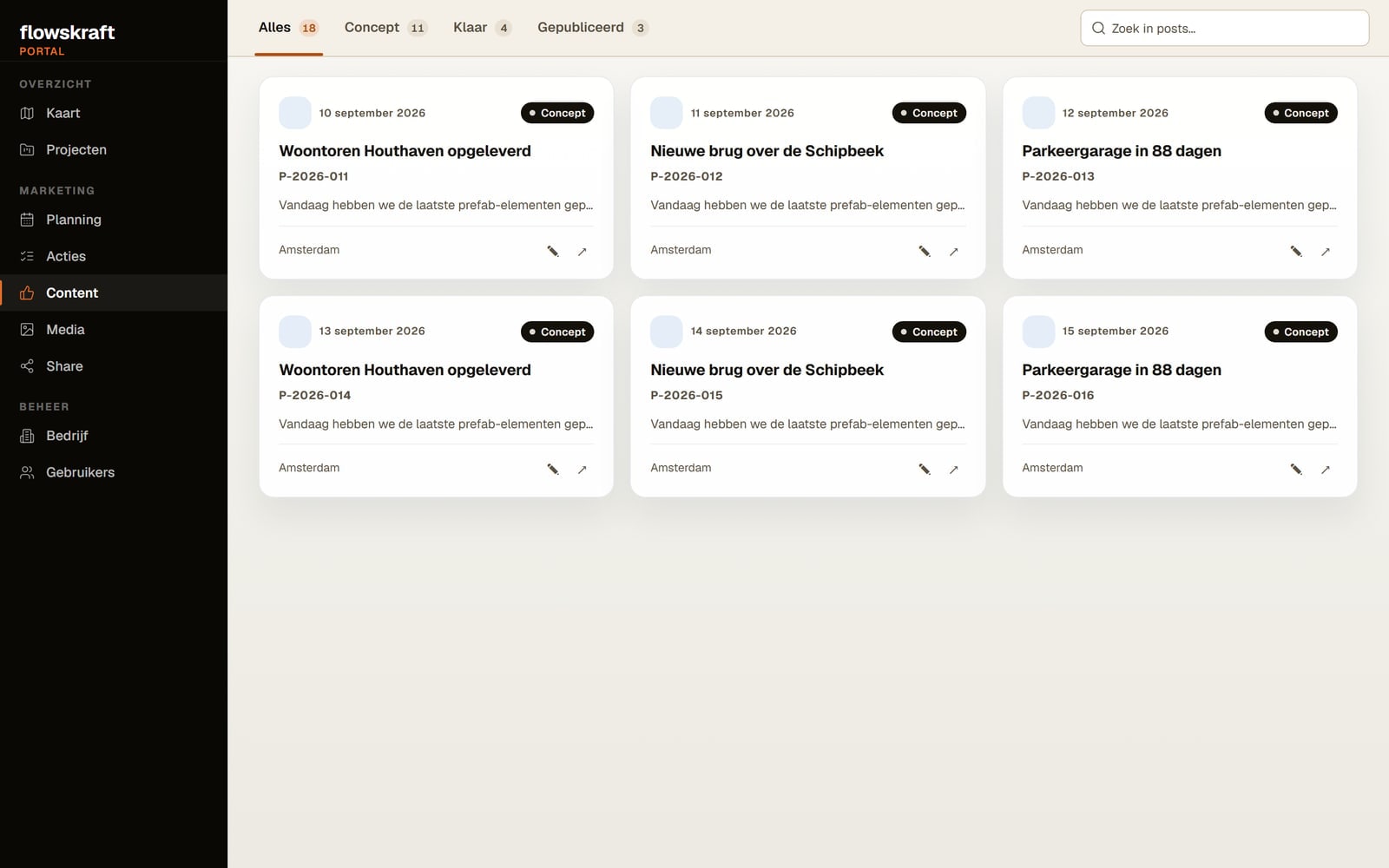Edit post P-2026-011 with pencil icon
This screenshot has height=868, width=1389.
(553, 251)
